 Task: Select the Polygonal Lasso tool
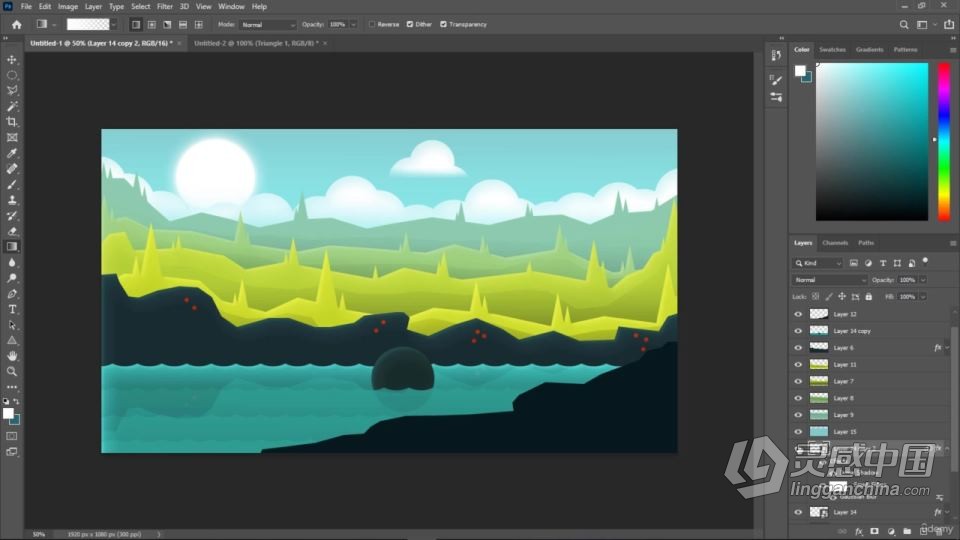(12, 91)
